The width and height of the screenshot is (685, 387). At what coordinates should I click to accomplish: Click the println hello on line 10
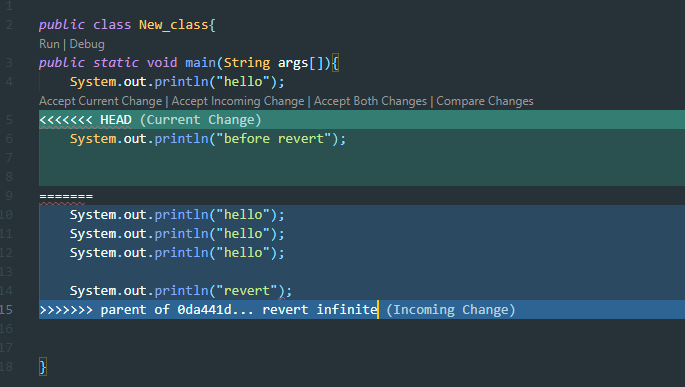tap(177, 215)
